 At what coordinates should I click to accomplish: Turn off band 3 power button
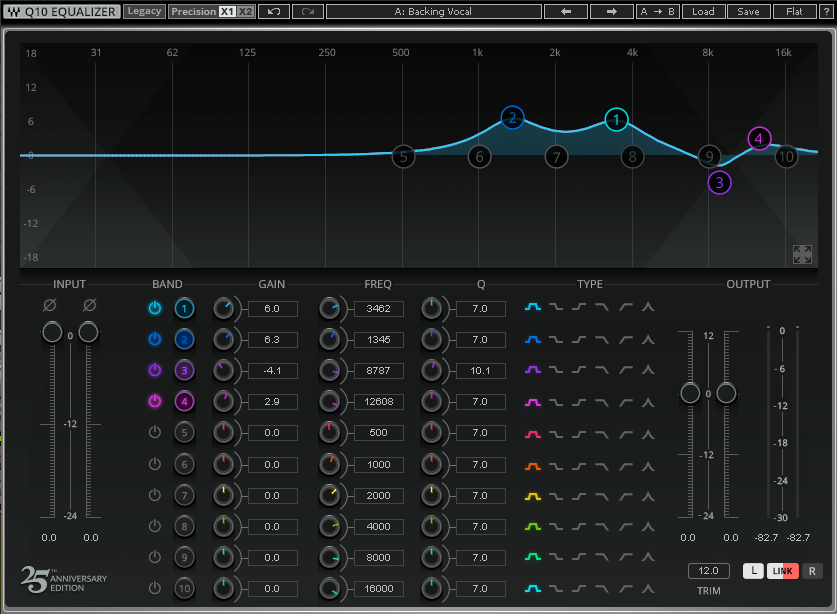(x=155, y=370)
